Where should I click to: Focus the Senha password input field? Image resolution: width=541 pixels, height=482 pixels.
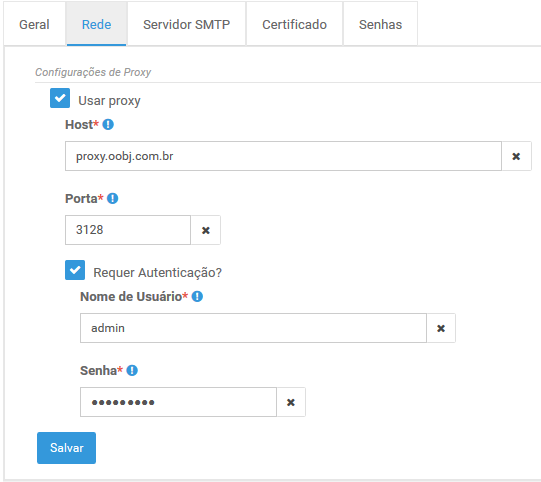tap(178, 402)
